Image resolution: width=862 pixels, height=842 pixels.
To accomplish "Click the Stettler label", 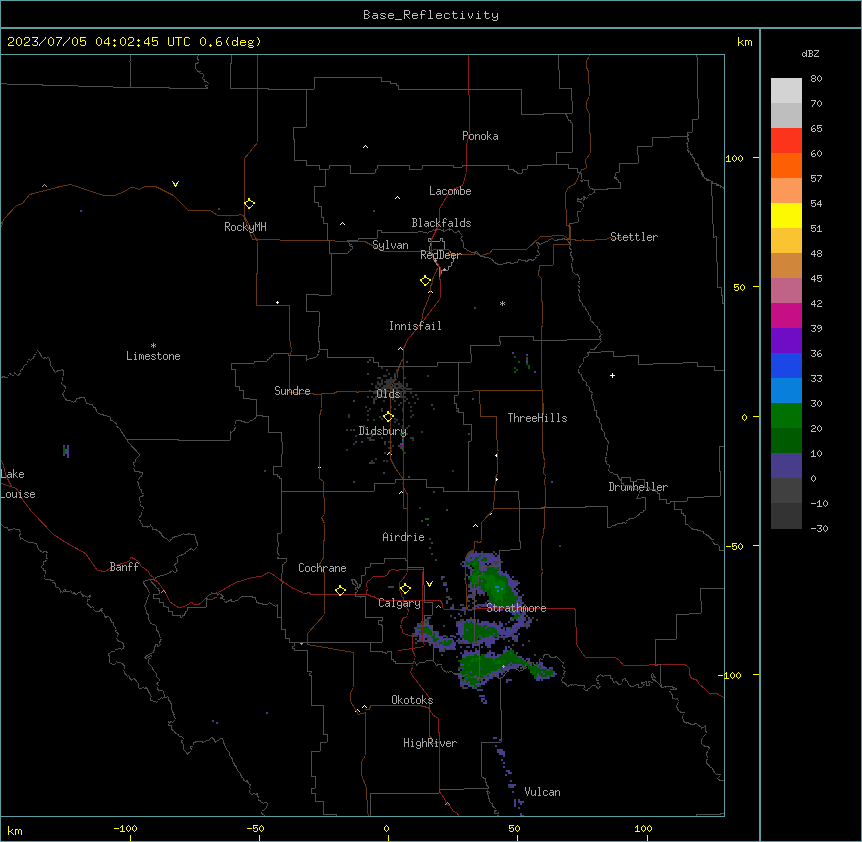I will coord(634,237).
